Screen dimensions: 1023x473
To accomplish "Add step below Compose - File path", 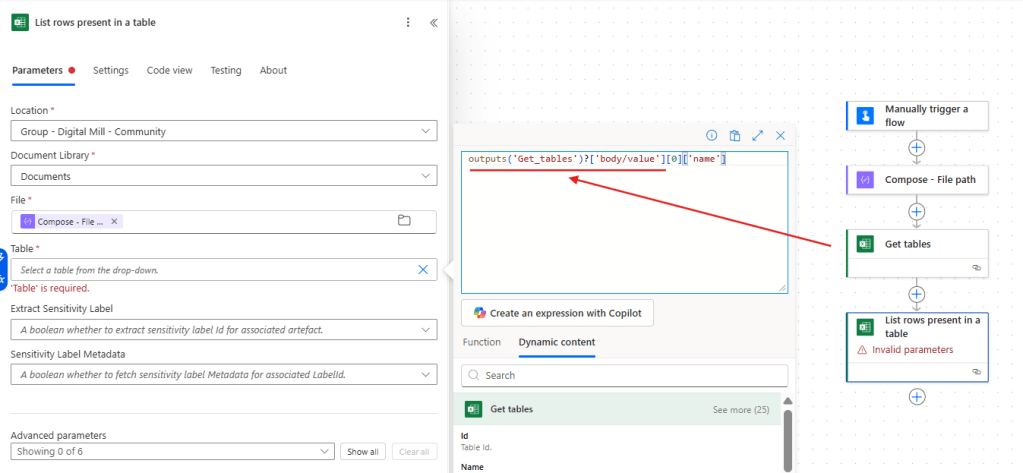I will (x=917, y=211).
